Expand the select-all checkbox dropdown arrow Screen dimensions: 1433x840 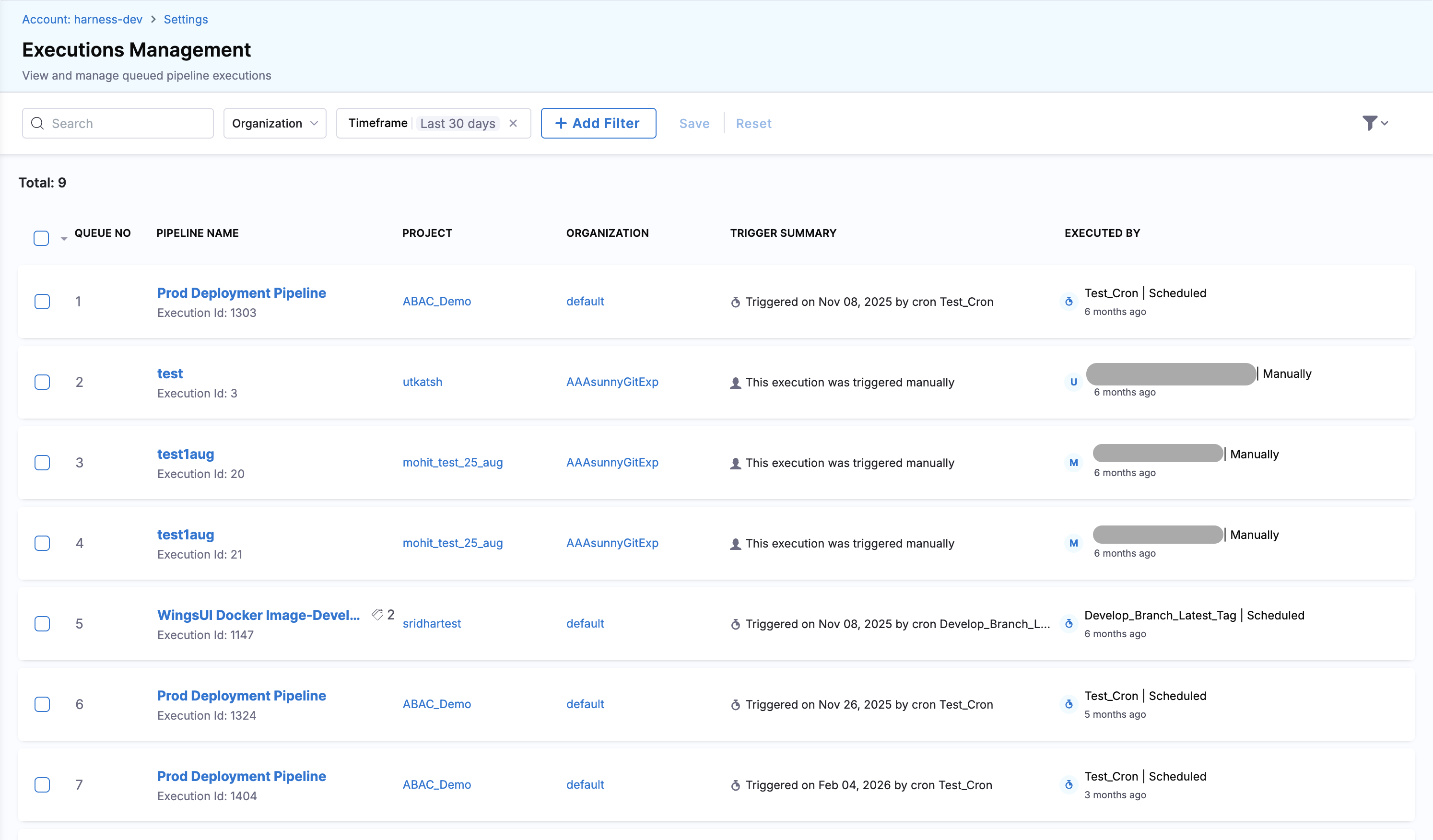64,239
